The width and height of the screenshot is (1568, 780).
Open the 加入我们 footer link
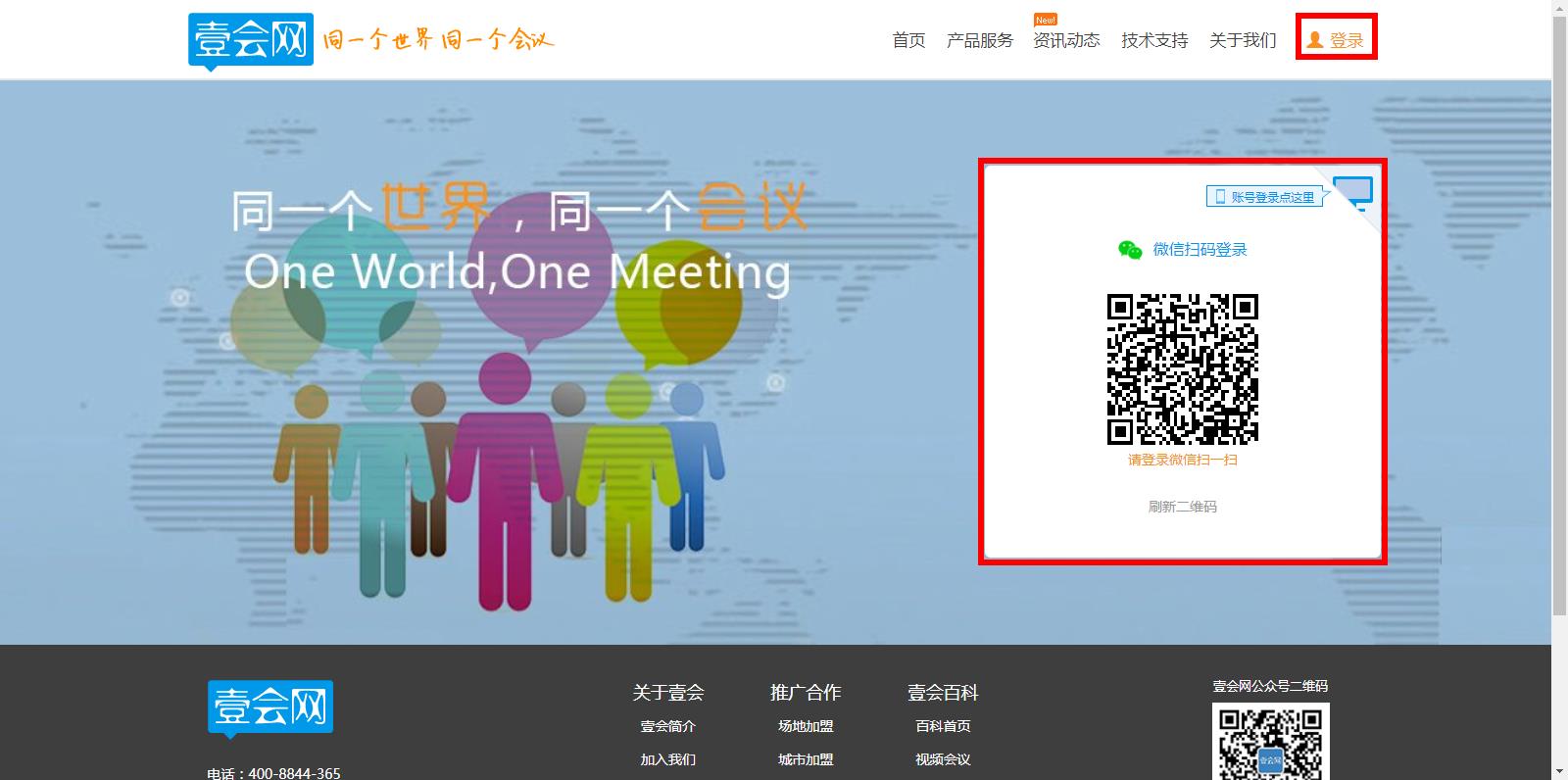pyautogui.click(x=668, y=759)
